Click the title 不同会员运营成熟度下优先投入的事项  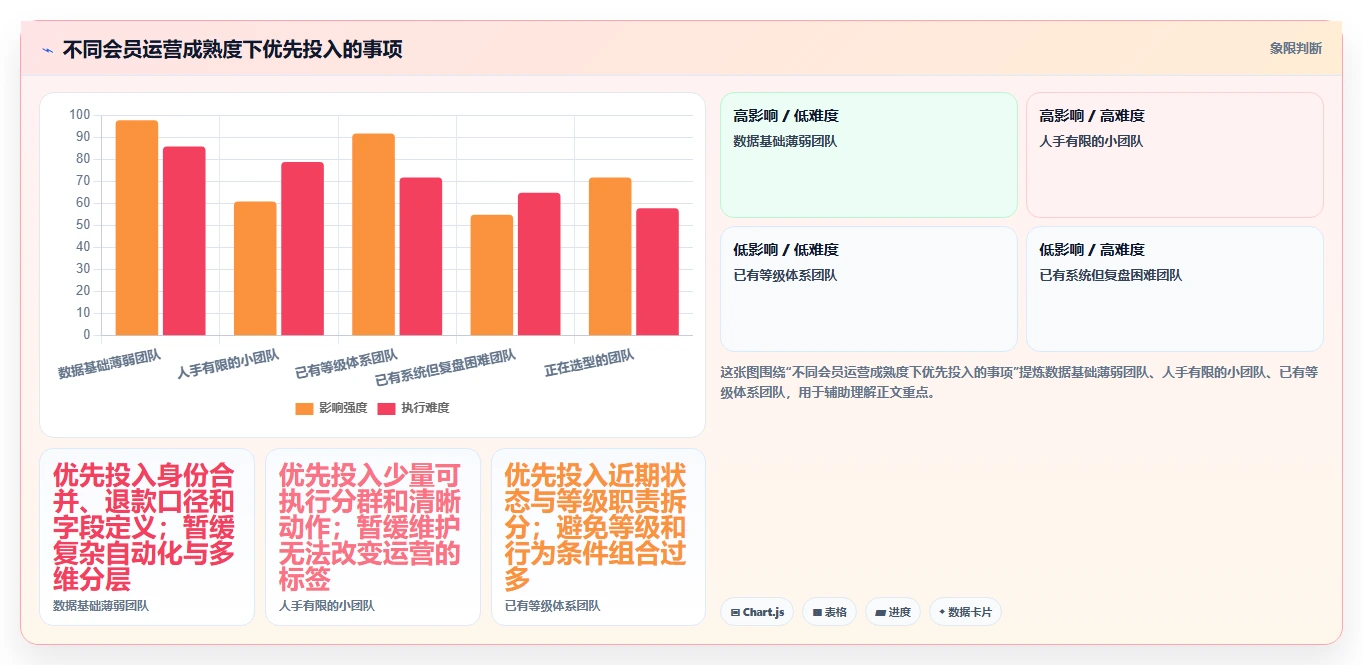(232, 49)
